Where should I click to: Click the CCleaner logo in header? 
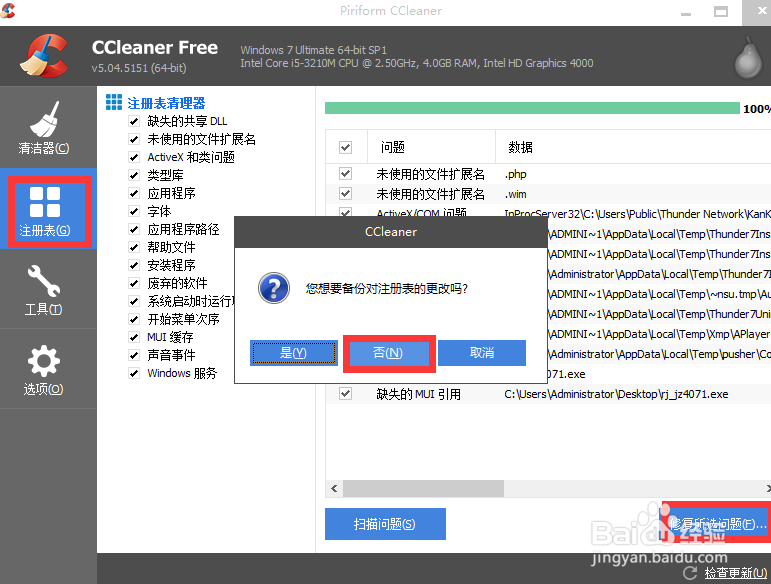point(44,56)
